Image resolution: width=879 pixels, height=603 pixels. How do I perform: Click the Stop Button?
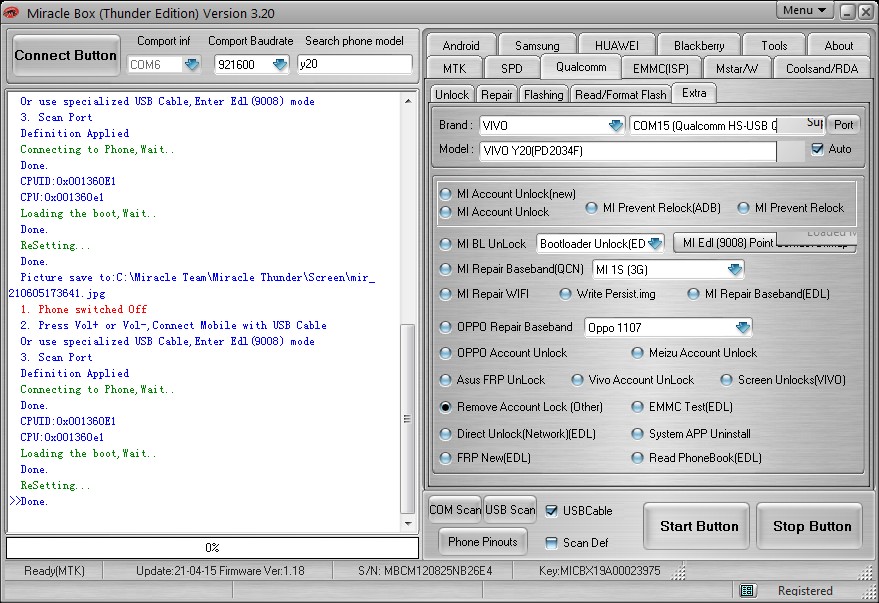click(x=811, y=526)
